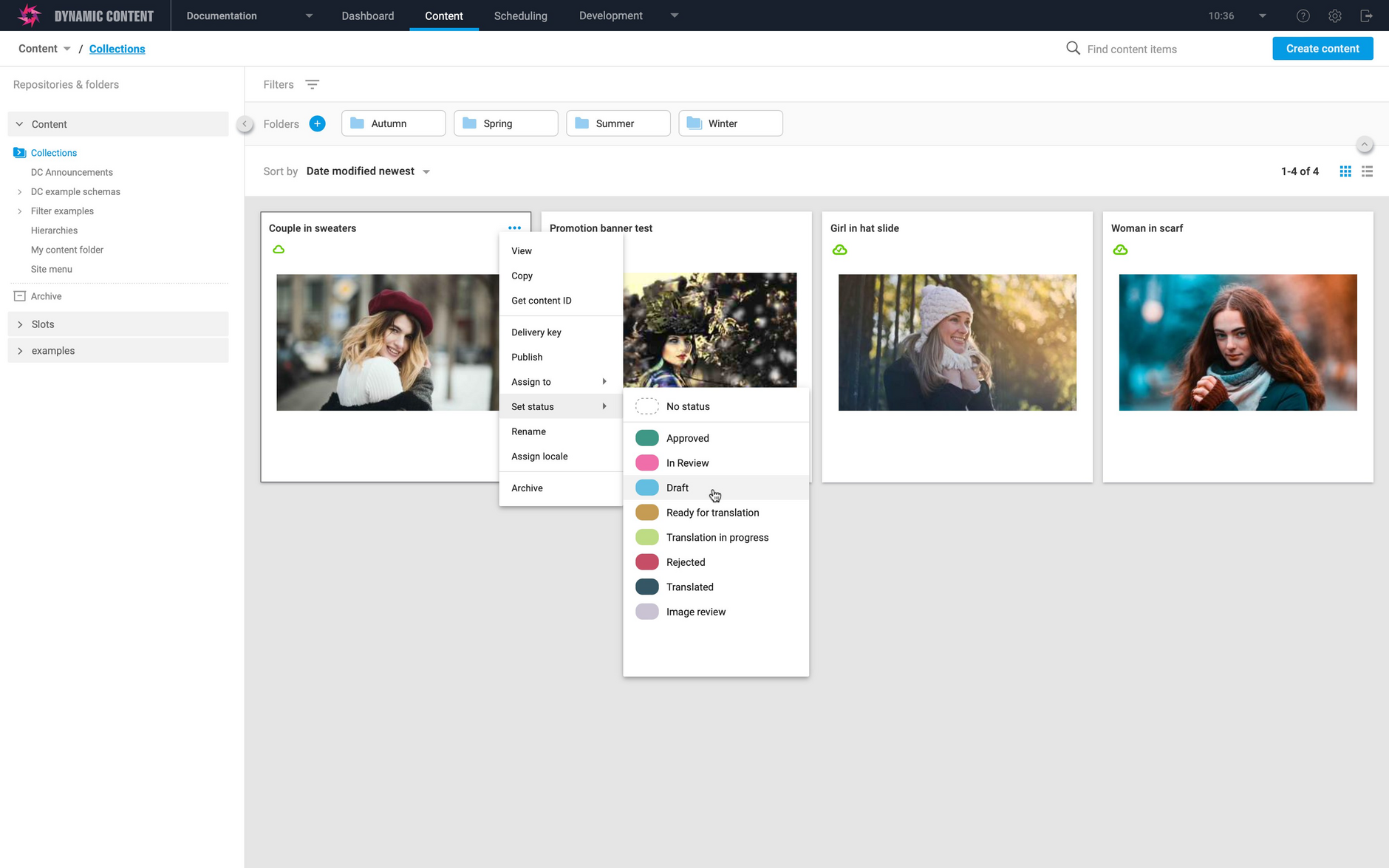Follow the Collections breadcrumb link
Screen dimensions: 1389x868
(117, 49)
